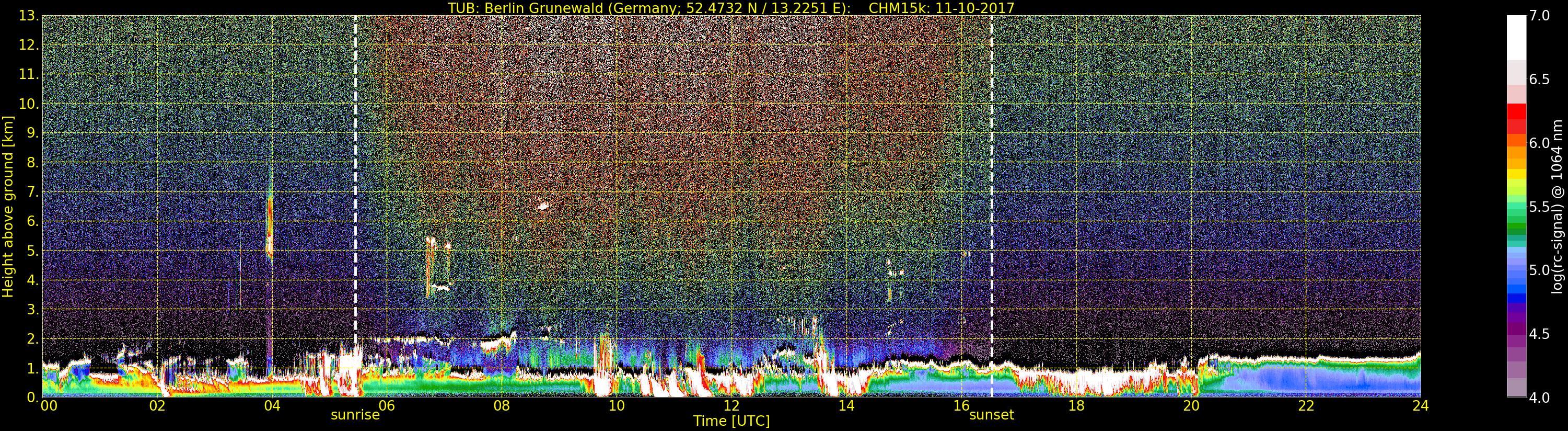Select the "5.0" colorbar tick value
Viewport: 1568px width, 431px height.
(x=1539, y=270)
